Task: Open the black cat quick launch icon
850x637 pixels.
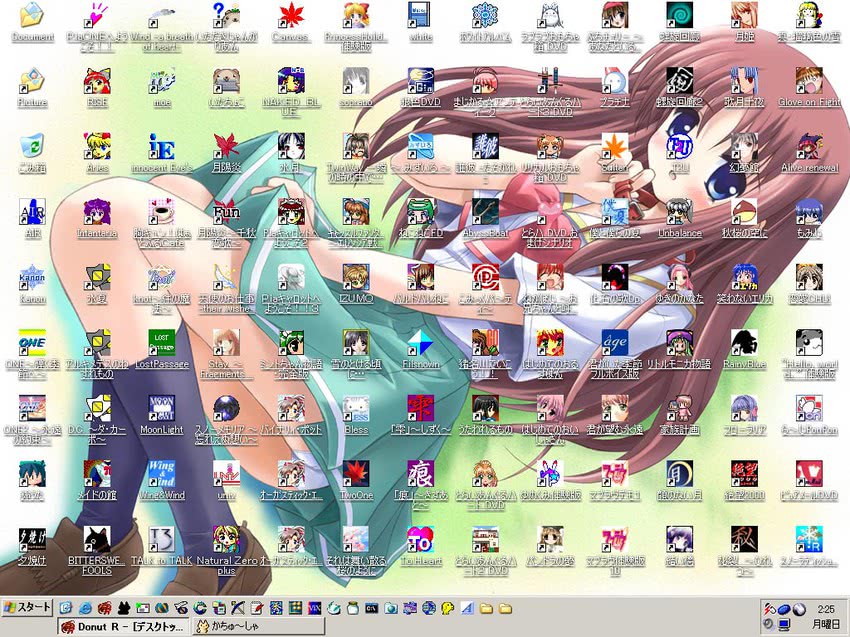Action: [123, 608]
